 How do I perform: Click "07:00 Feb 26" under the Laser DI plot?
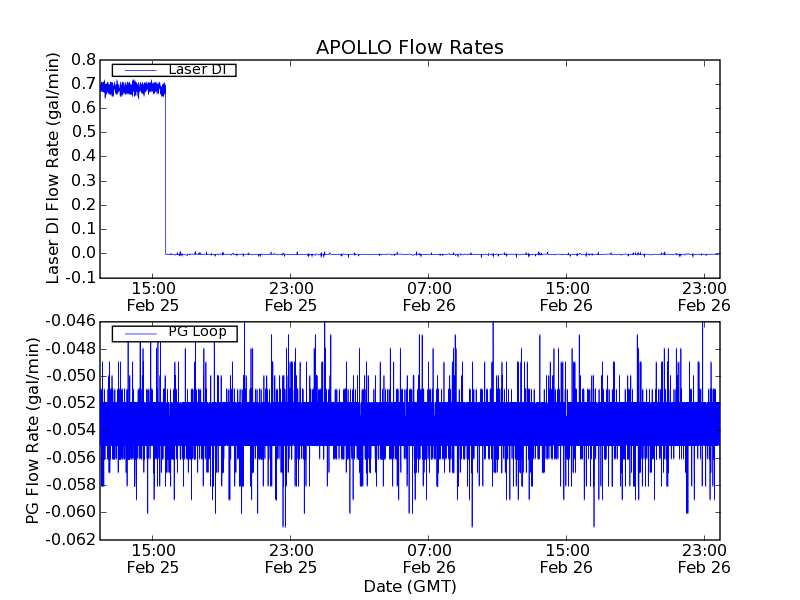tap(429, 297)
